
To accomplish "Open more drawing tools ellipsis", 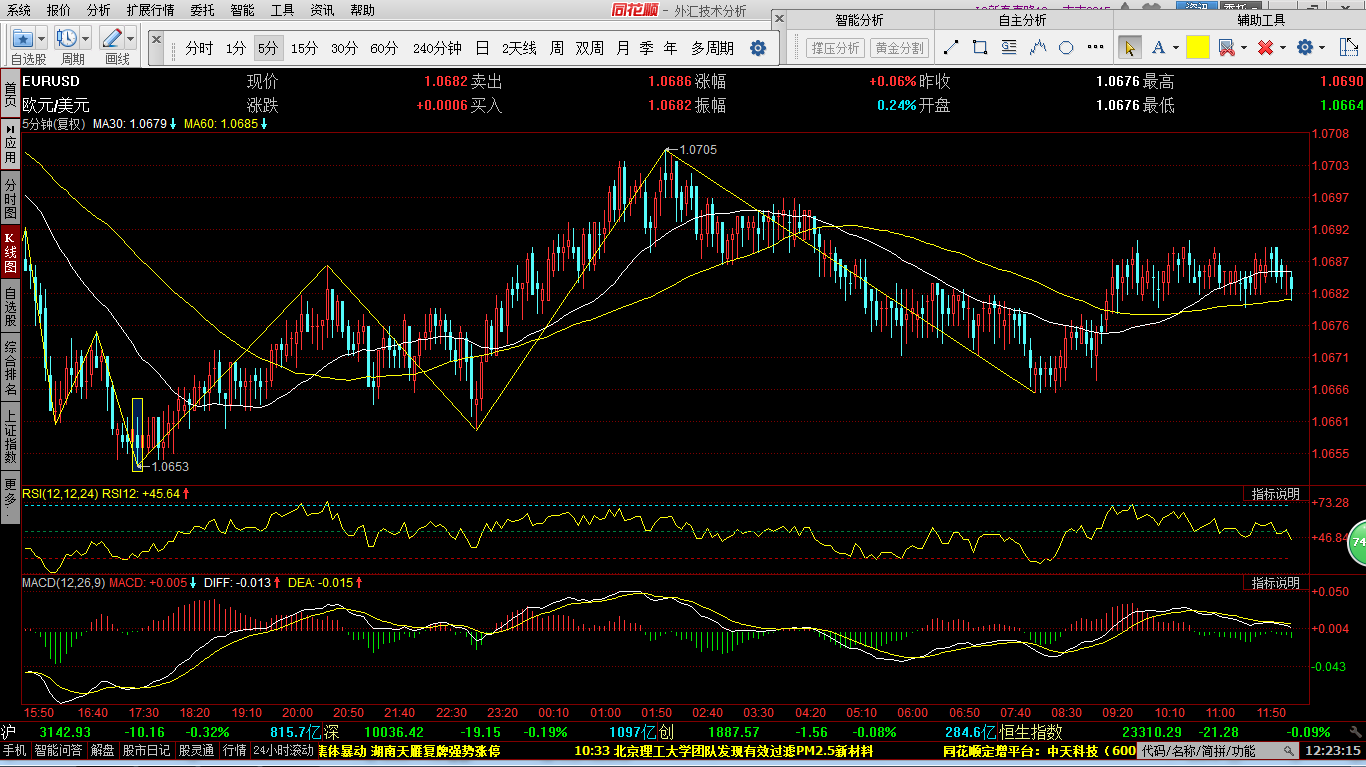I will coord(1096,47).
